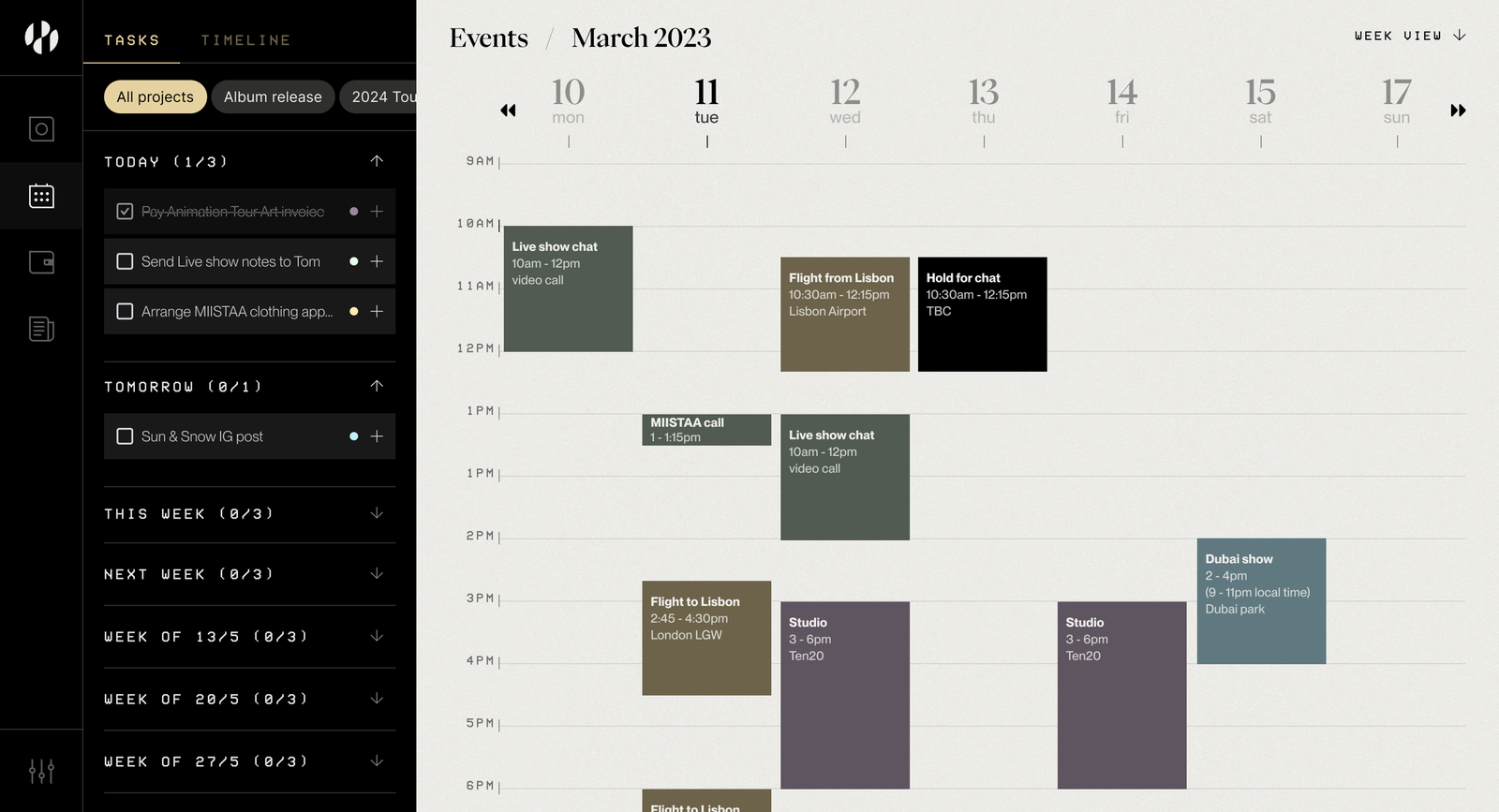
Task: Open the Week View dropdown
Action: (1410, 36)
